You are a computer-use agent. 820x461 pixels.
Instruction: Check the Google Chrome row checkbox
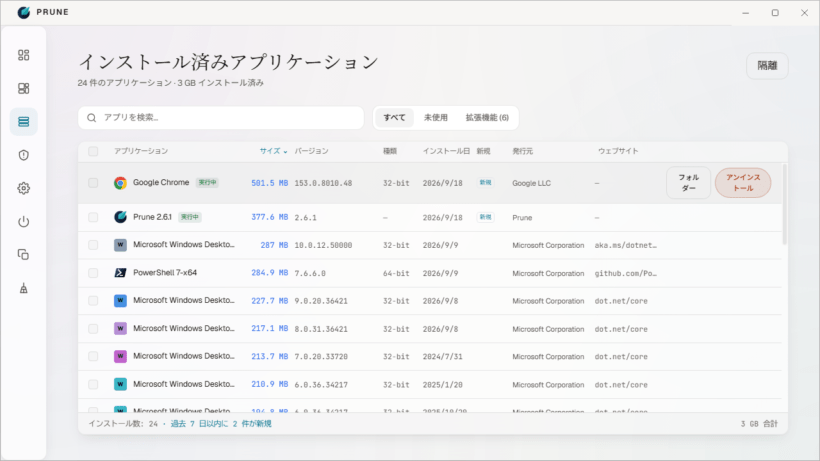pos(93,183)
